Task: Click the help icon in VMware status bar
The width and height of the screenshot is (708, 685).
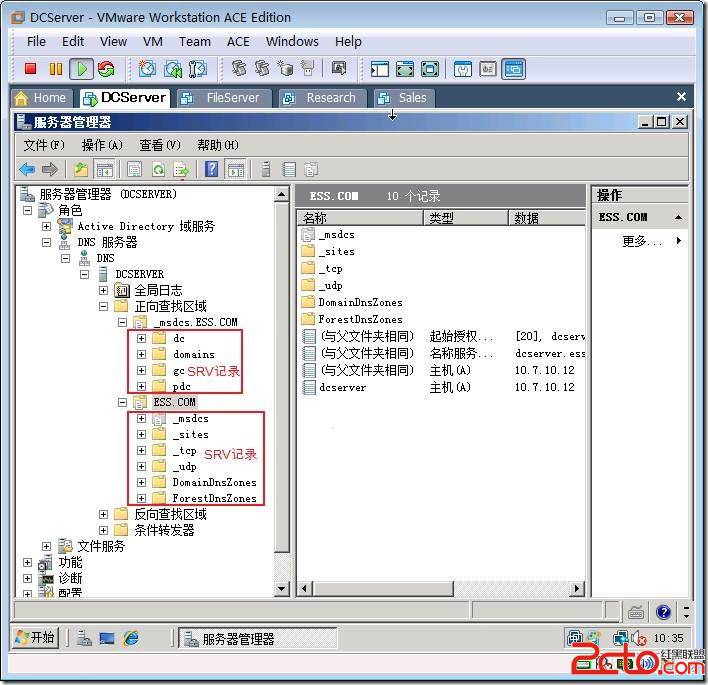Action: 663,612
